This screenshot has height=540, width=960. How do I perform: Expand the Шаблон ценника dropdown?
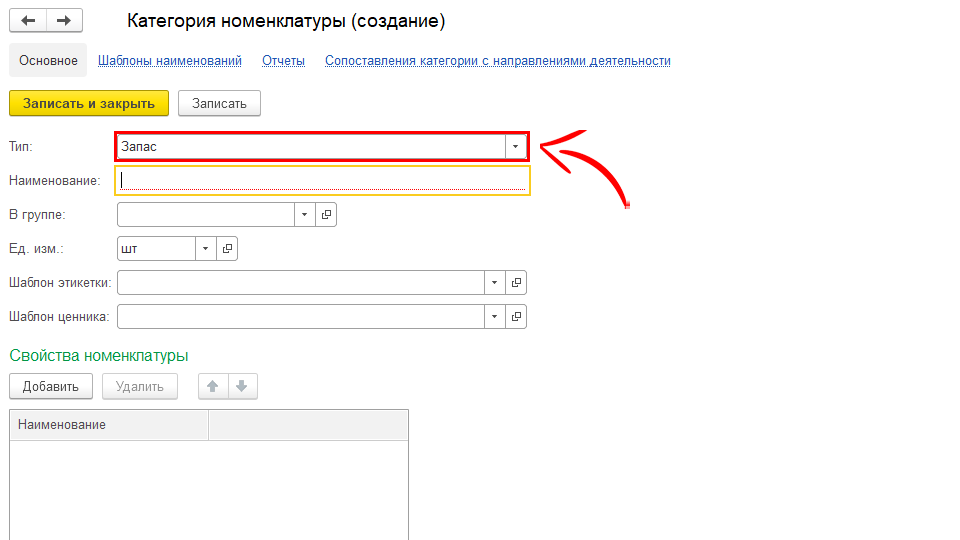point(494,317)
